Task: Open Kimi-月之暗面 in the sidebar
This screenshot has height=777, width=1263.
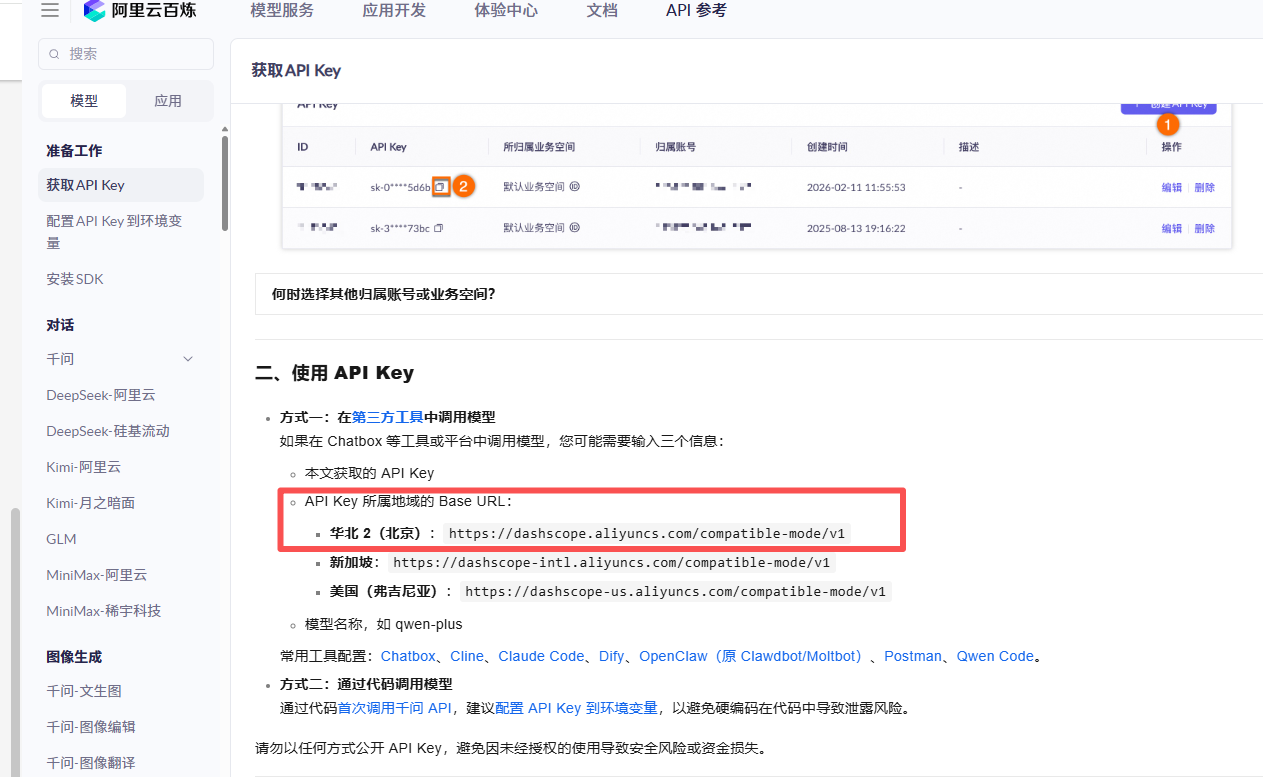Action: [x=90, y=503]
